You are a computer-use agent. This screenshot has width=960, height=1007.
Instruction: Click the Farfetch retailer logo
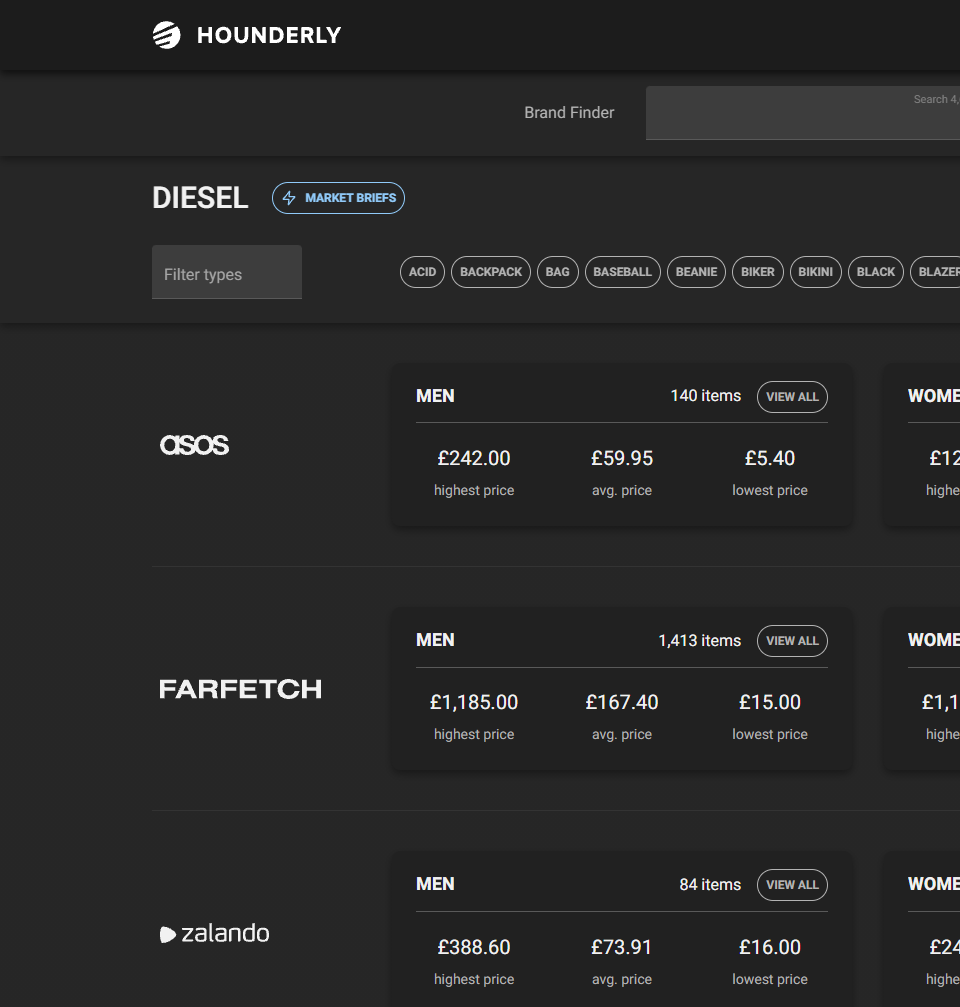pos(240,689)
